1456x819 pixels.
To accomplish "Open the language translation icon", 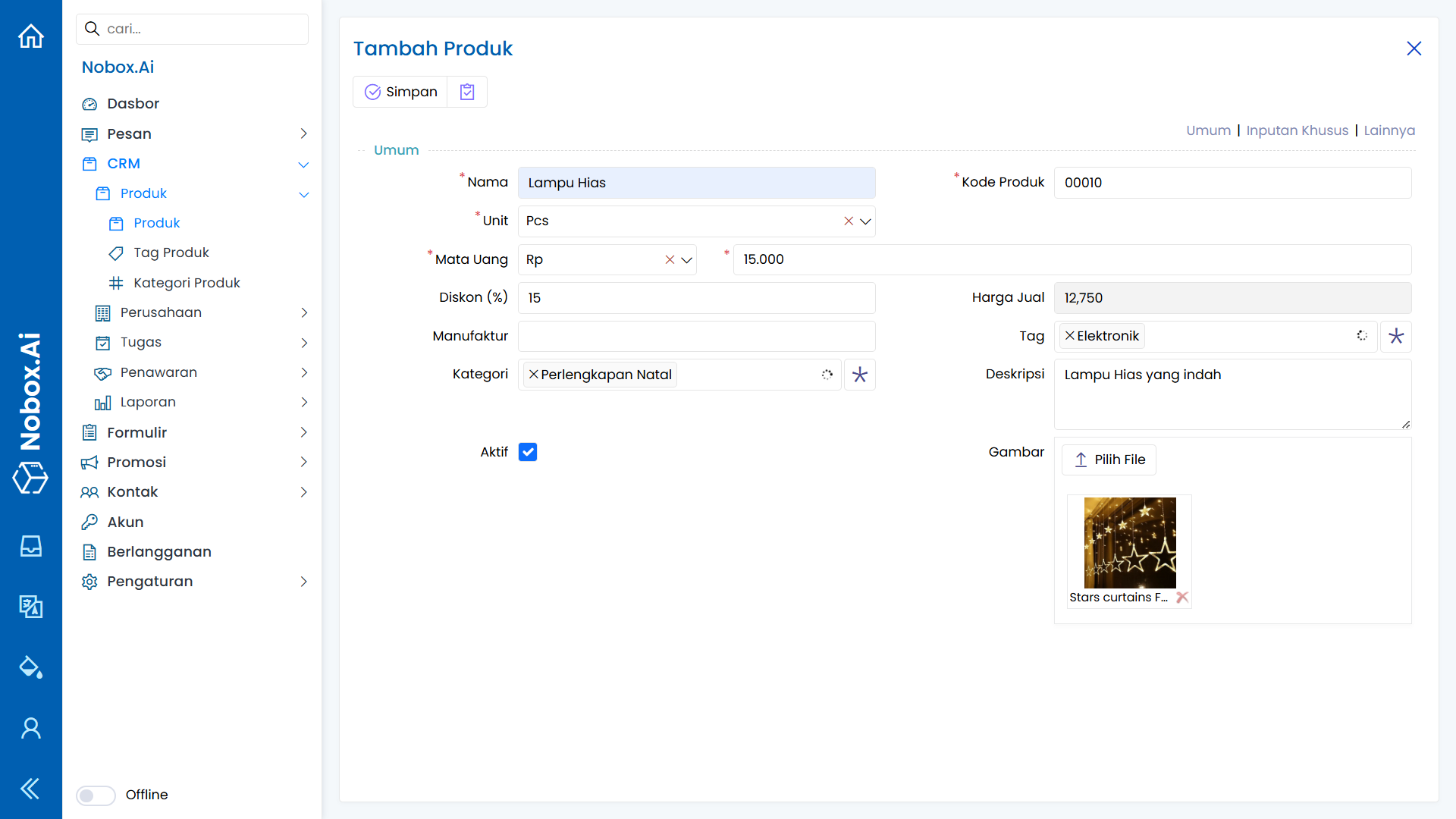I will pyautogui.click(x=31, y=607).
